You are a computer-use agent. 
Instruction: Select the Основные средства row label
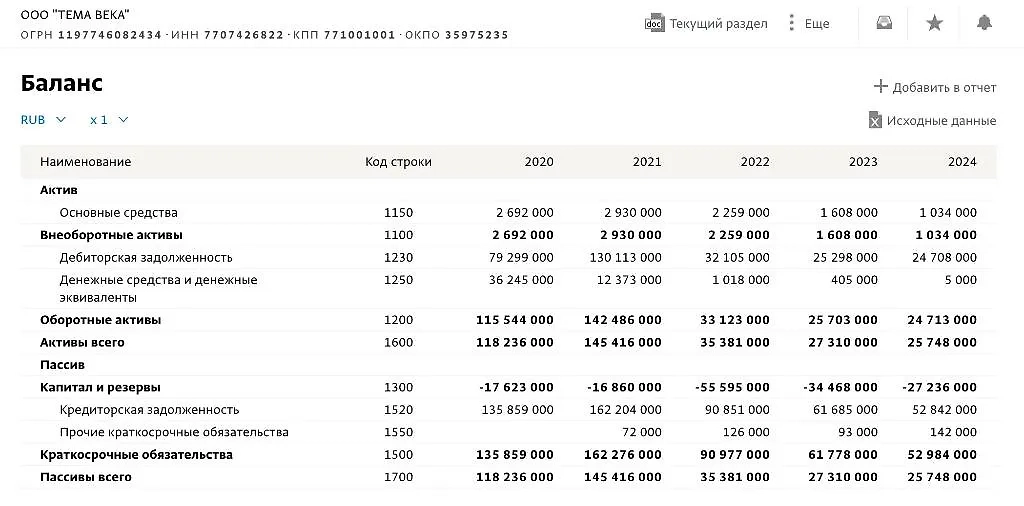coord(118,213)
